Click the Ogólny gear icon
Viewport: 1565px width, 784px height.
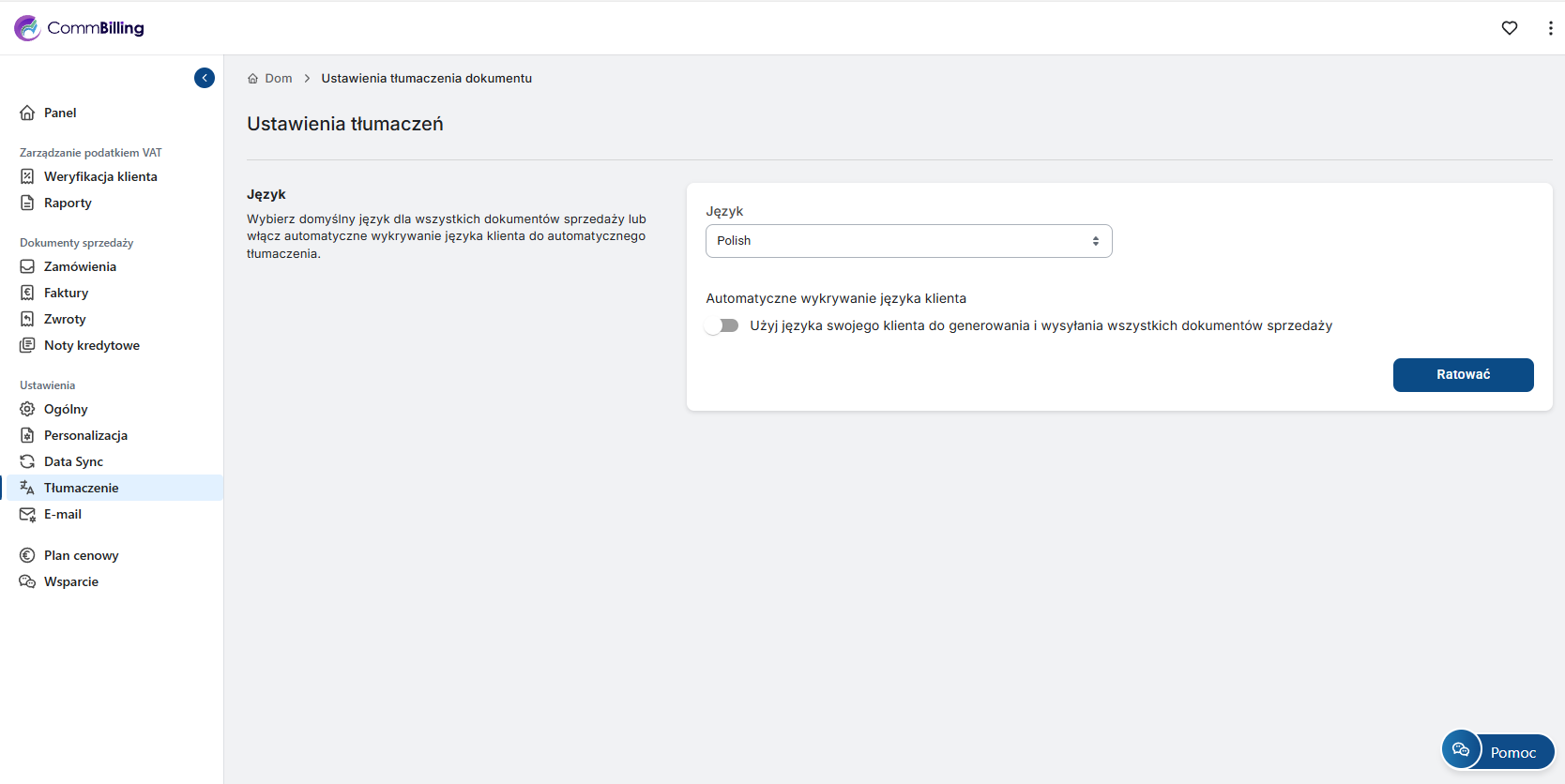coord(27,409)
